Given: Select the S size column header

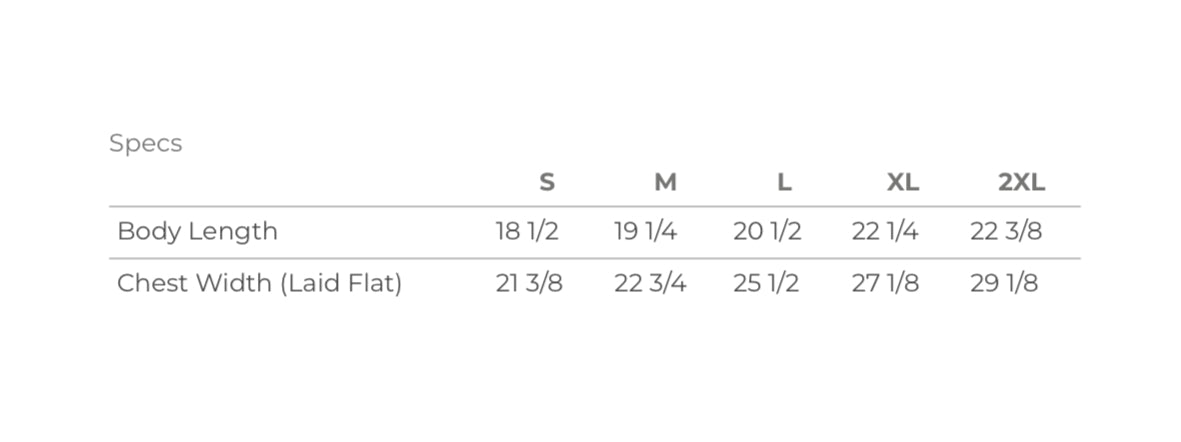Looking at the screenshot, I should 546,182.
